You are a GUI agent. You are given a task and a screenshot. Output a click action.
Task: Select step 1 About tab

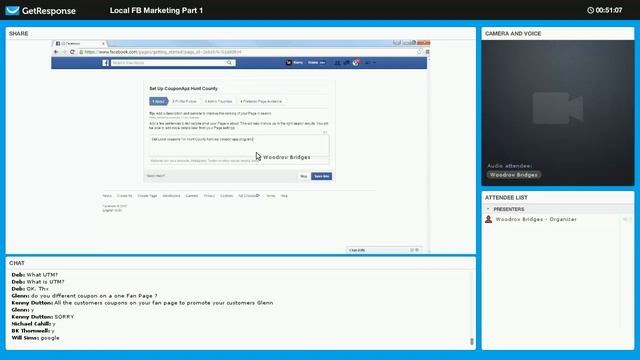[159, 101]
